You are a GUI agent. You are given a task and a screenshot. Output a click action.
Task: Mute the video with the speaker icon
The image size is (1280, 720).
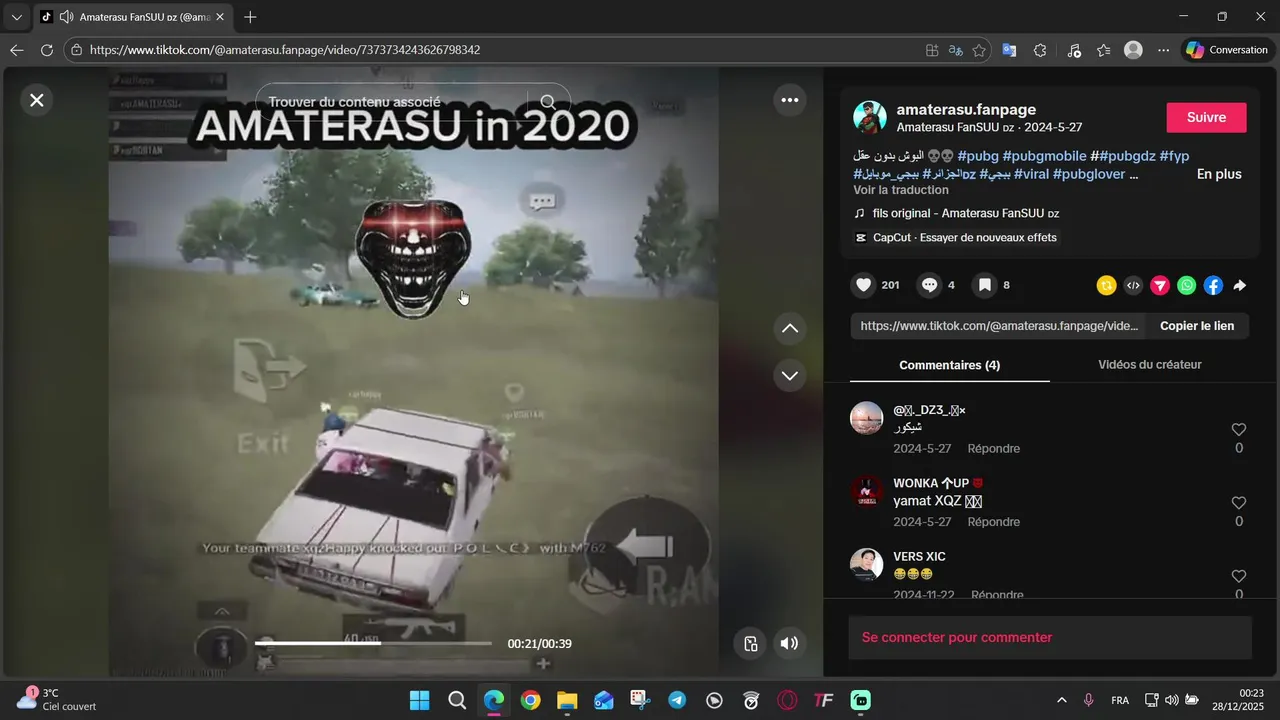pos(789,643)
